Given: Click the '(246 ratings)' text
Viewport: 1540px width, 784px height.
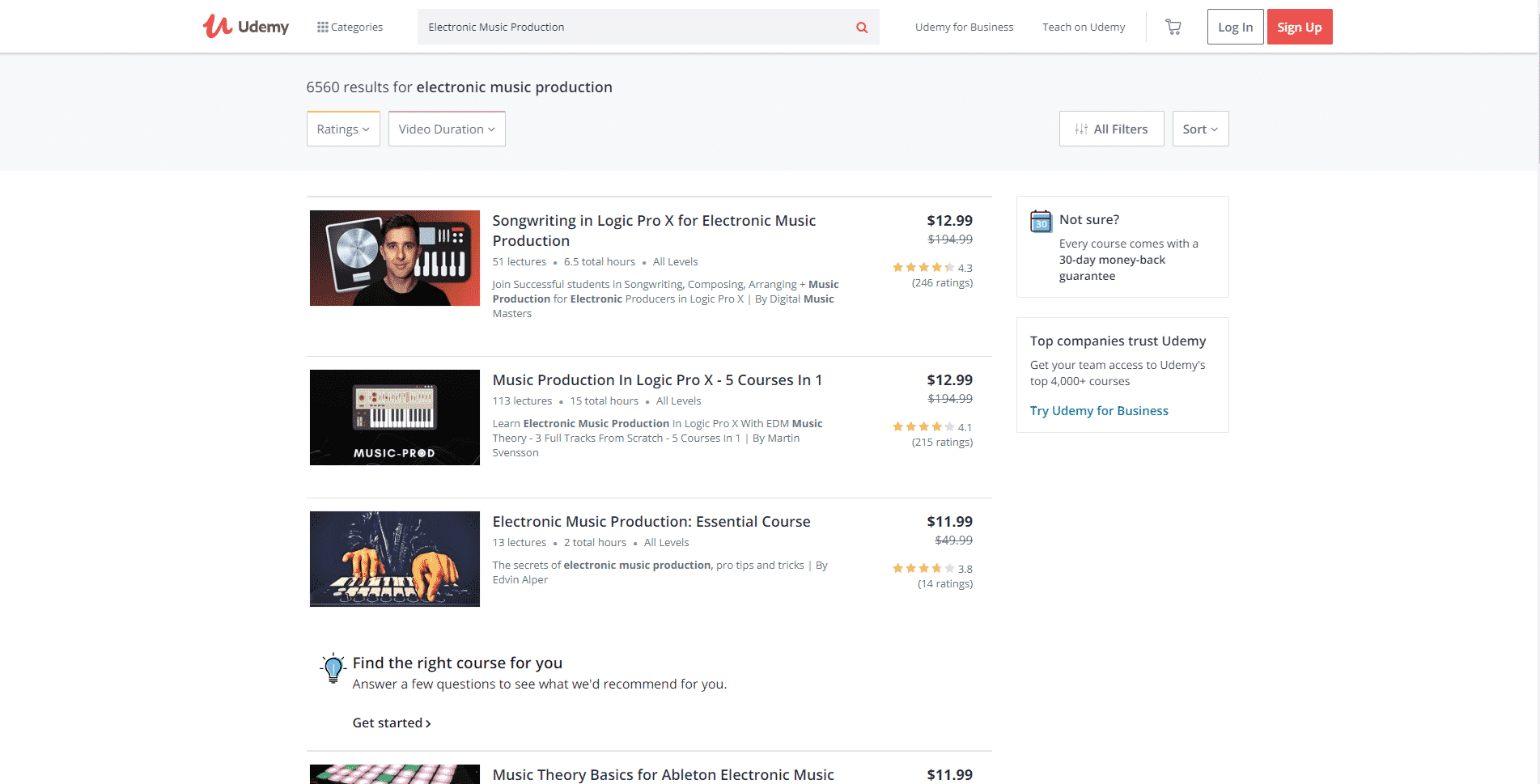Looking at the screenshot, I should pyautogui.click(x=942, y=283).
